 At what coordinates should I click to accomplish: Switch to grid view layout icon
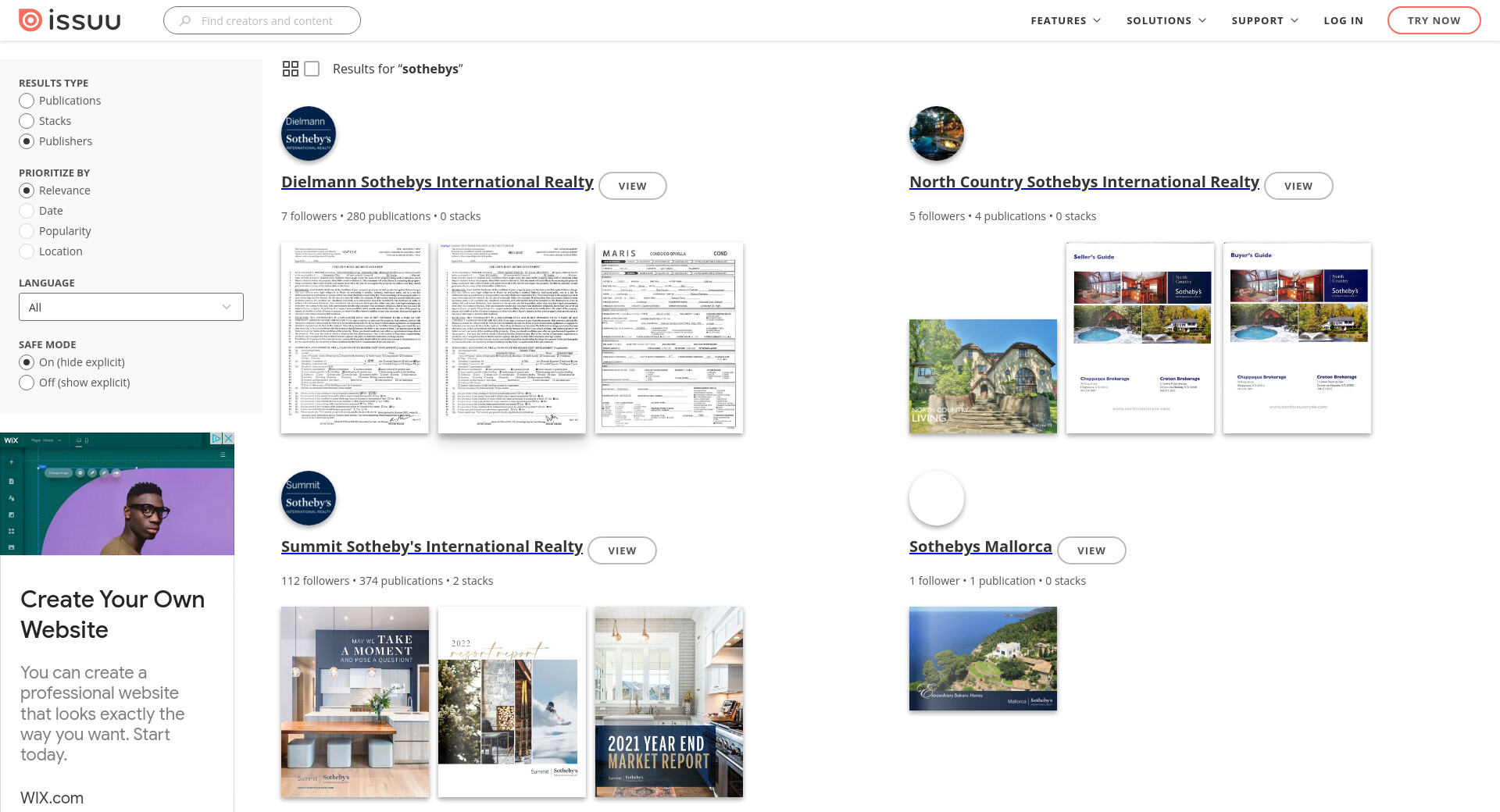(x=290, y=69)
